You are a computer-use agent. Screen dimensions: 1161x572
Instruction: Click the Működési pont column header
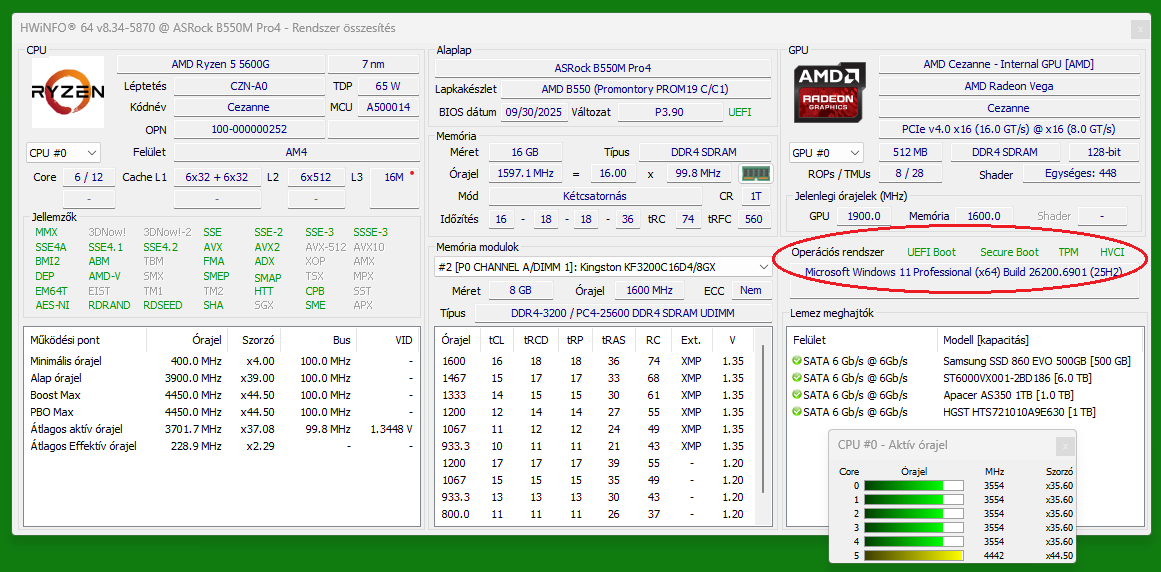click(85, 340)
